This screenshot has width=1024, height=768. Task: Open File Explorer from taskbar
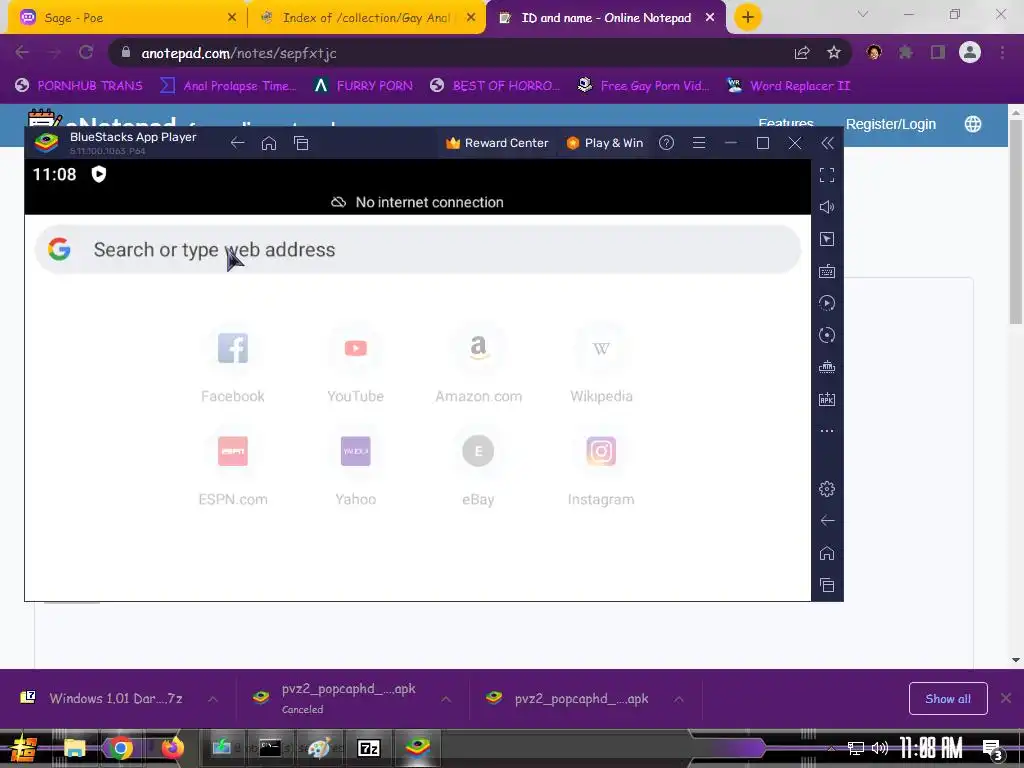point(74,748)
